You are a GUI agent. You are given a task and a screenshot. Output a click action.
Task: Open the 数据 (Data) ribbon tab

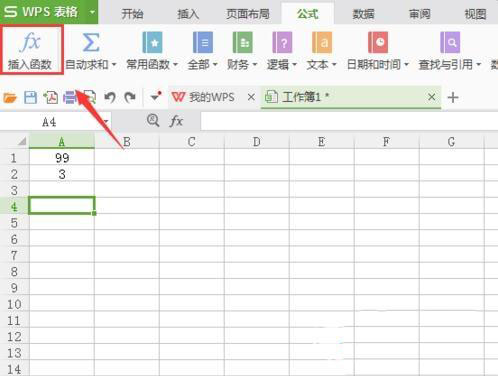363,14
